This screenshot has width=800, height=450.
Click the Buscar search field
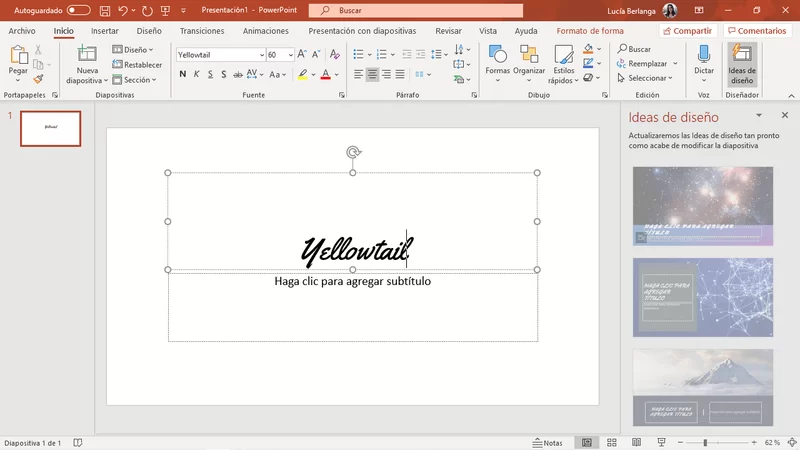(x=416, y=10)
